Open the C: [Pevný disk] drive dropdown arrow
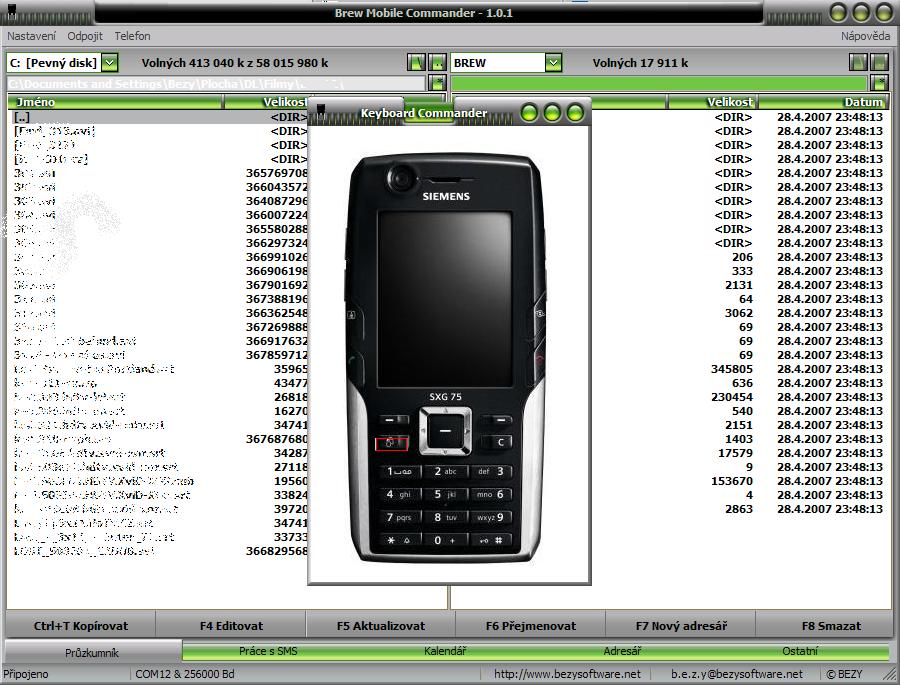This screenshot has width=900, height=685. (110, 63)
